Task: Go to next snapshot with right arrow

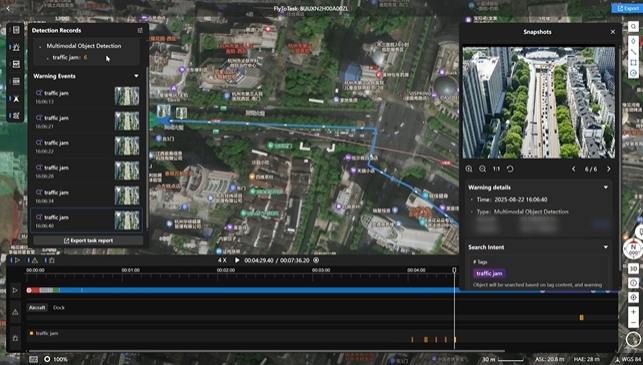Action: 609,169
